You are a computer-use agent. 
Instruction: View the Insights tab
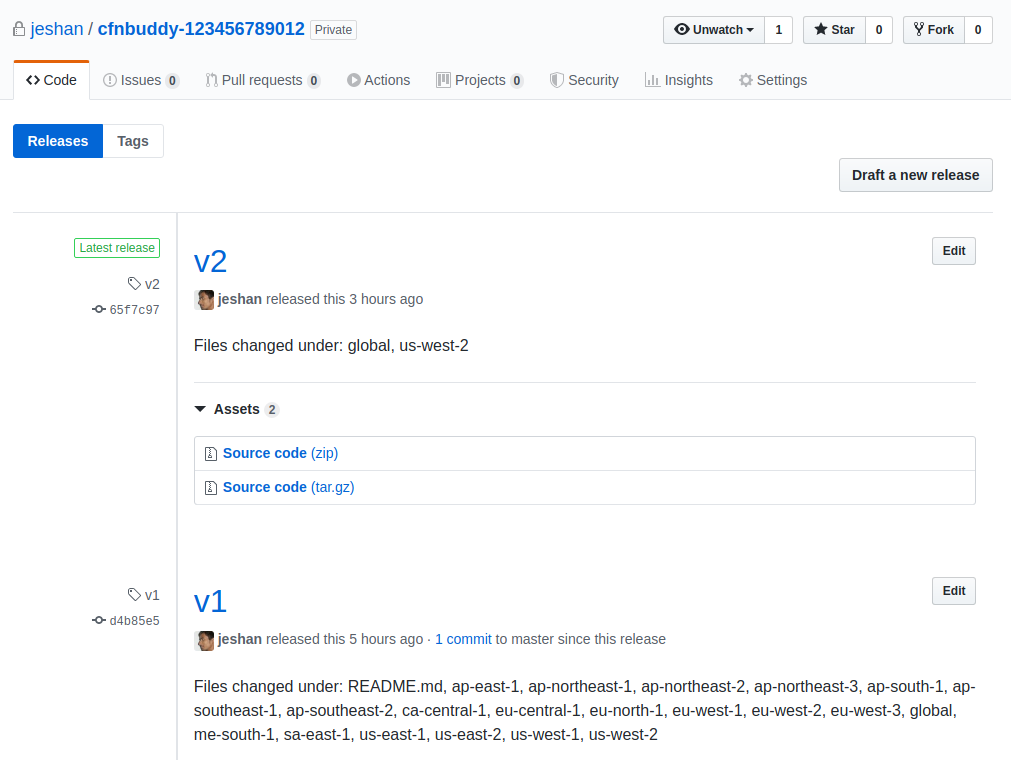pyautogui.click(x=679, y=80)
